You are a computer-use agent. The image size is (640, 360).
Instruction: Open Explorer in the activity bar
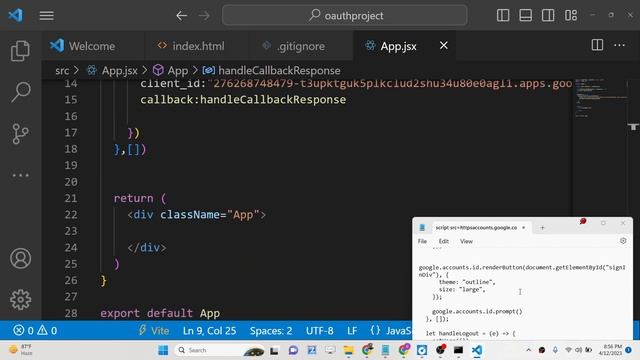[20, 51]
